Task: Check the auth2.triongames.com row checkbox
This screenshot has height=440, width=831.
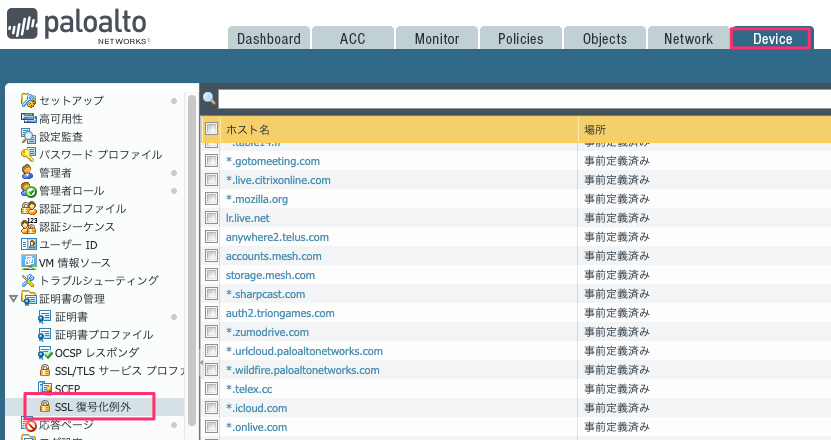Action: 211,313
